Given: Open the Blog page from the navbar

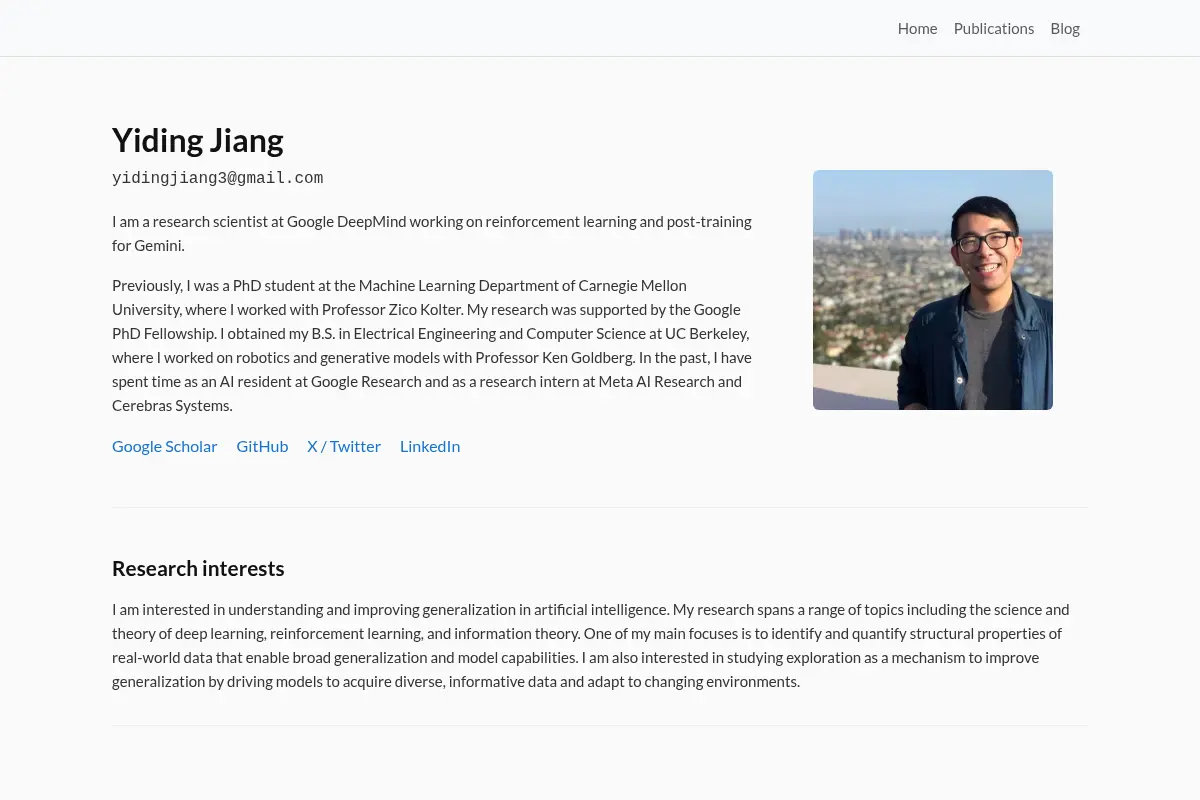Looking at the screenshot, I should (1065, 28).
